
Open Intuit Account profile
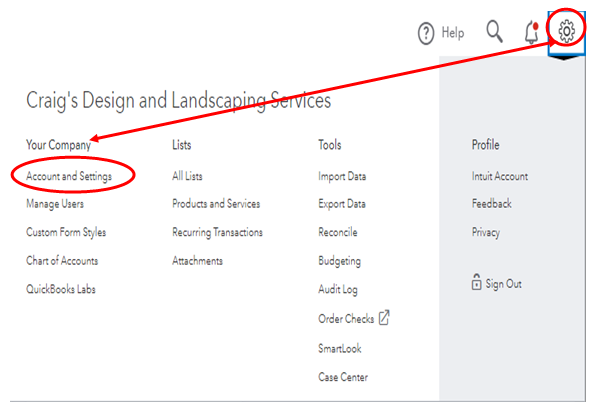tap(500, 176)
